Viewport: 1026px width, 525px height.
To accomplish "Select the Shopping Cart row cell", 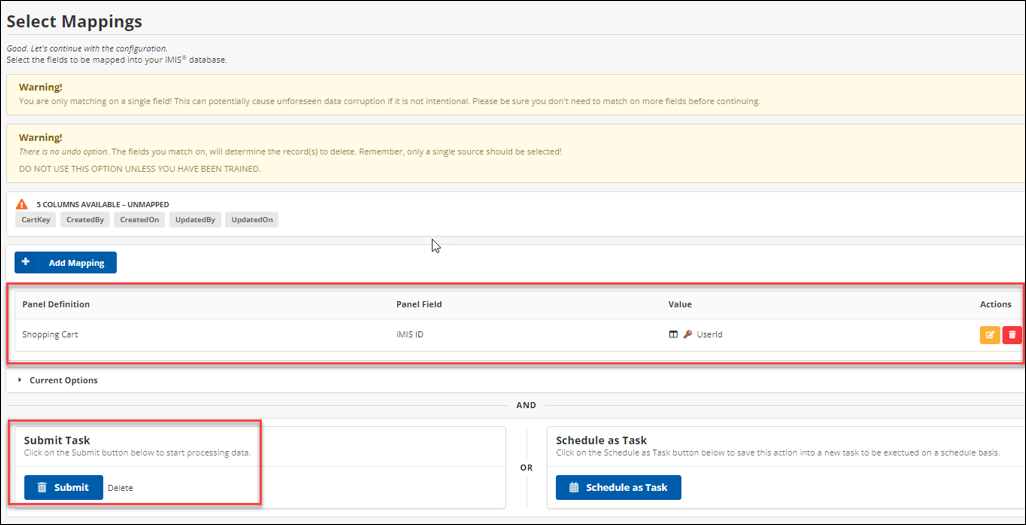I will (50, 334).
